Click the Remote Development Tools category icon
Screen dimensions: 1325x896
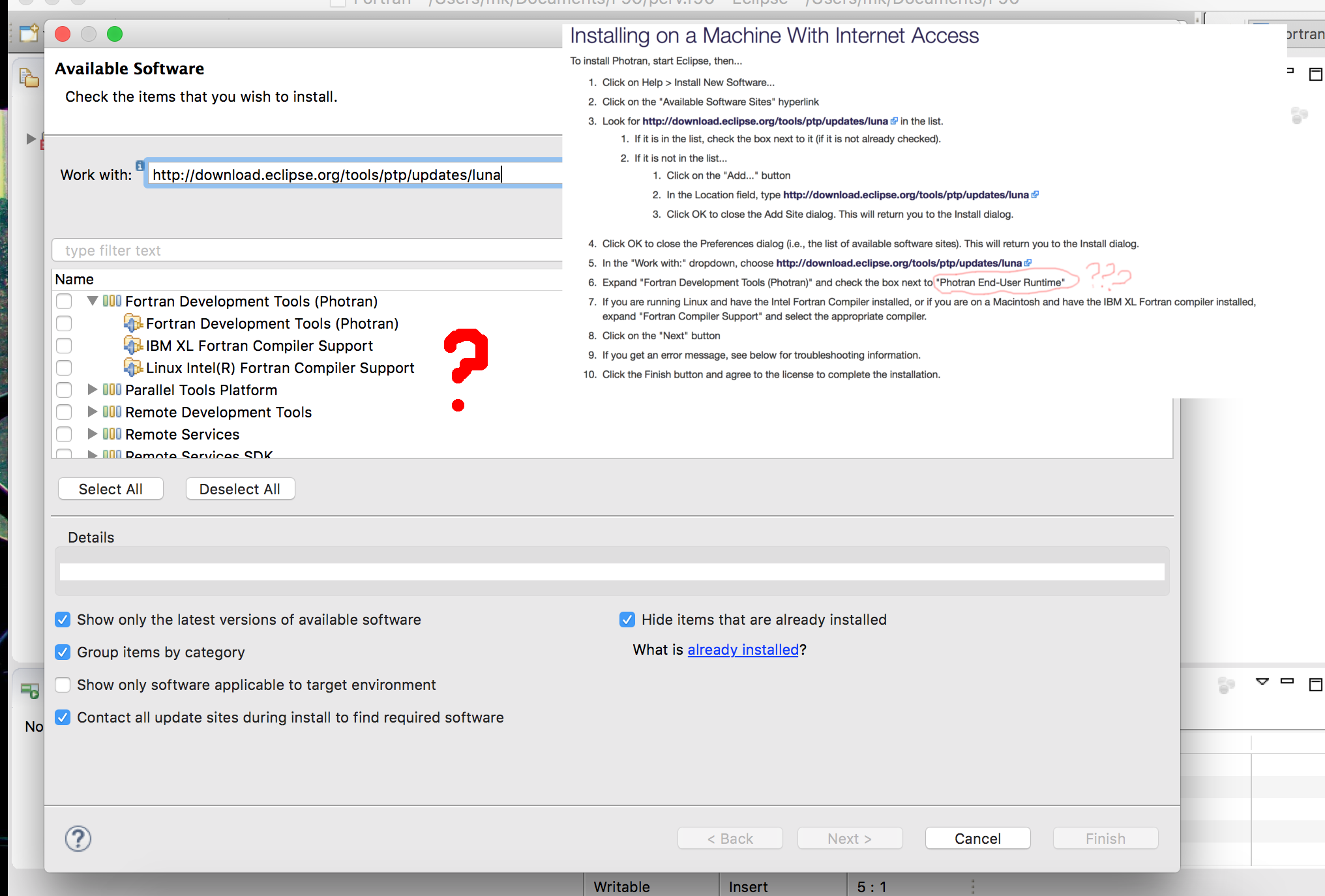point(112,412)
